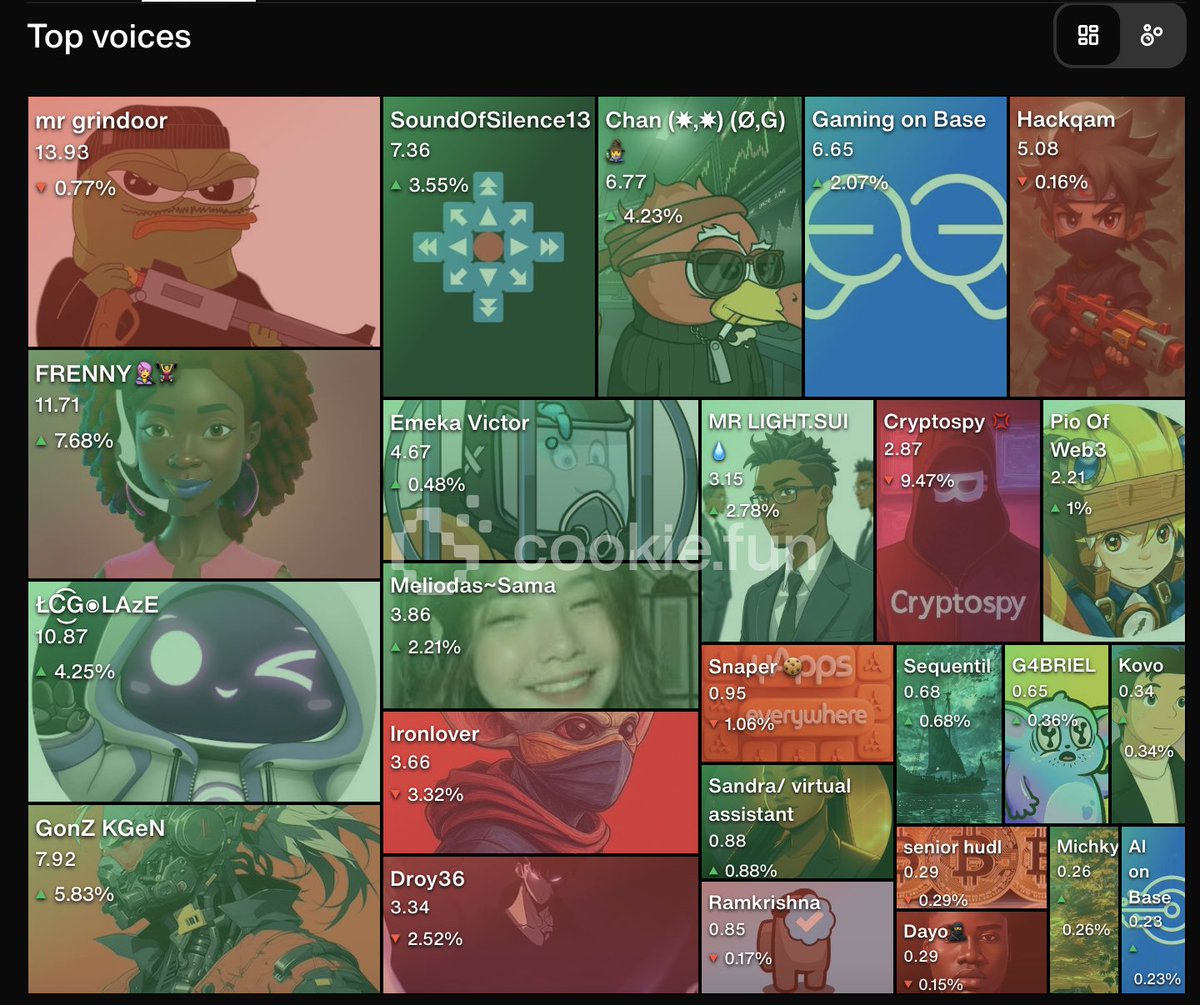1200x1005 pixels.
Task: Select the Meliodas~Sama tile
Action: (x=540, y=636)
